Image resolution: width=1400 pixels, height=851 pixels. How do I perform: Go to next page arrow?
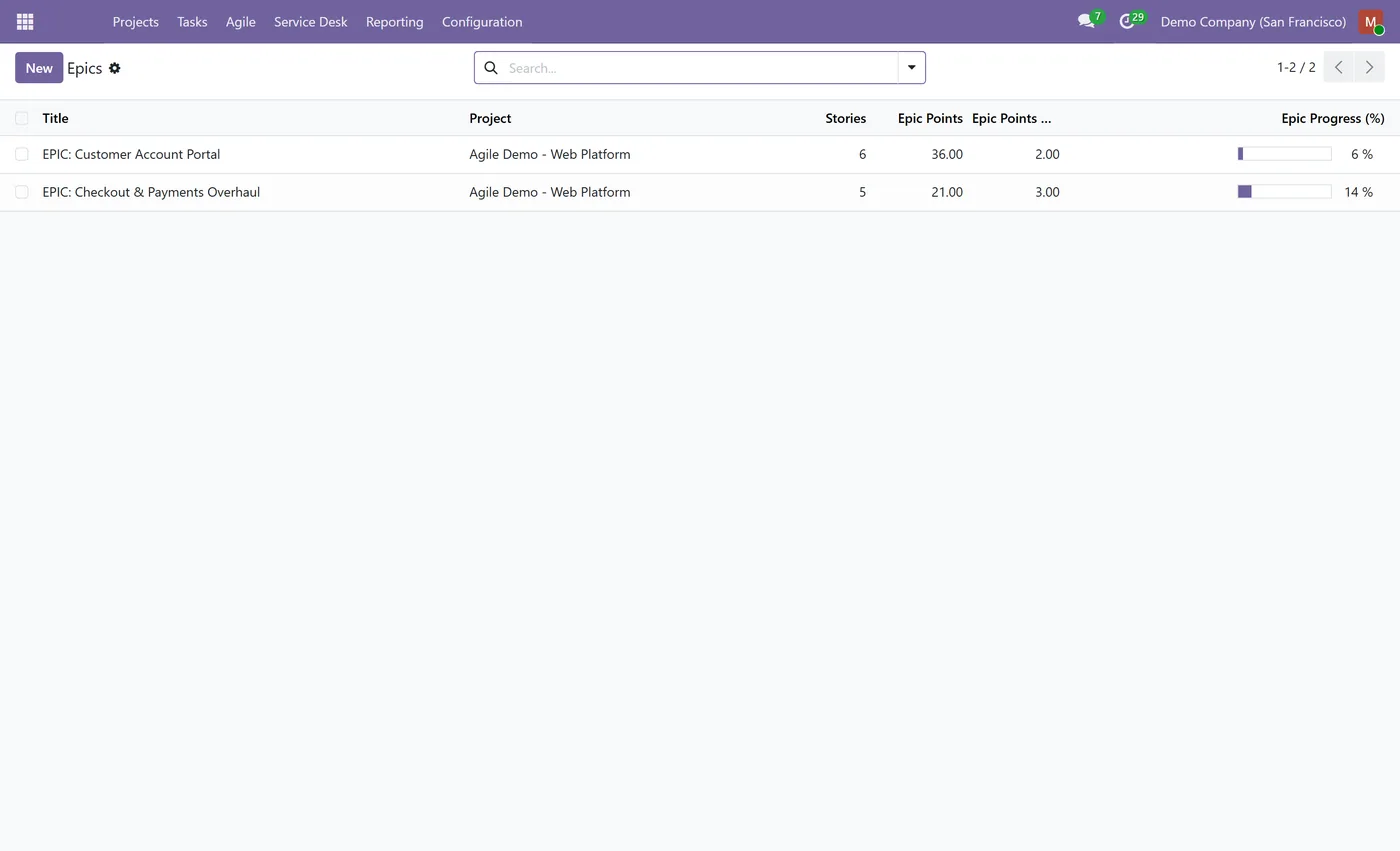point(1369,67)
